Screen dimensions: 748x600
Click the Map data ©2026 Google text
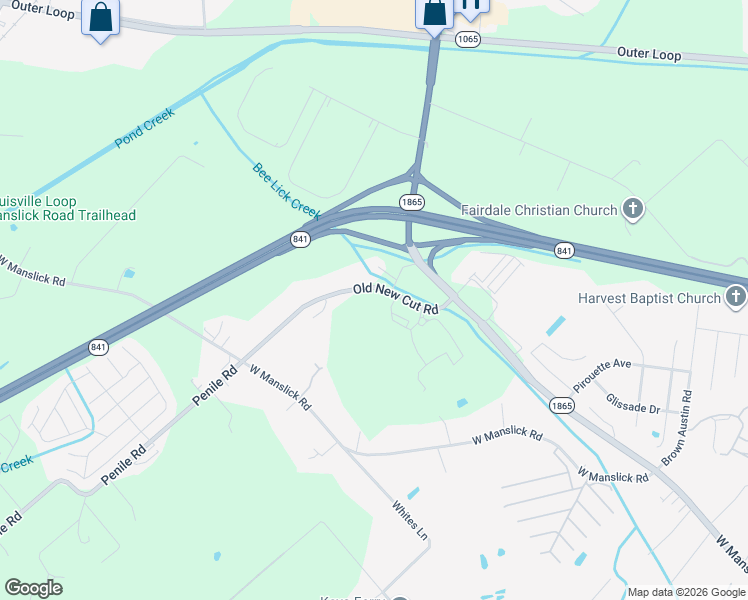point(686,592)
